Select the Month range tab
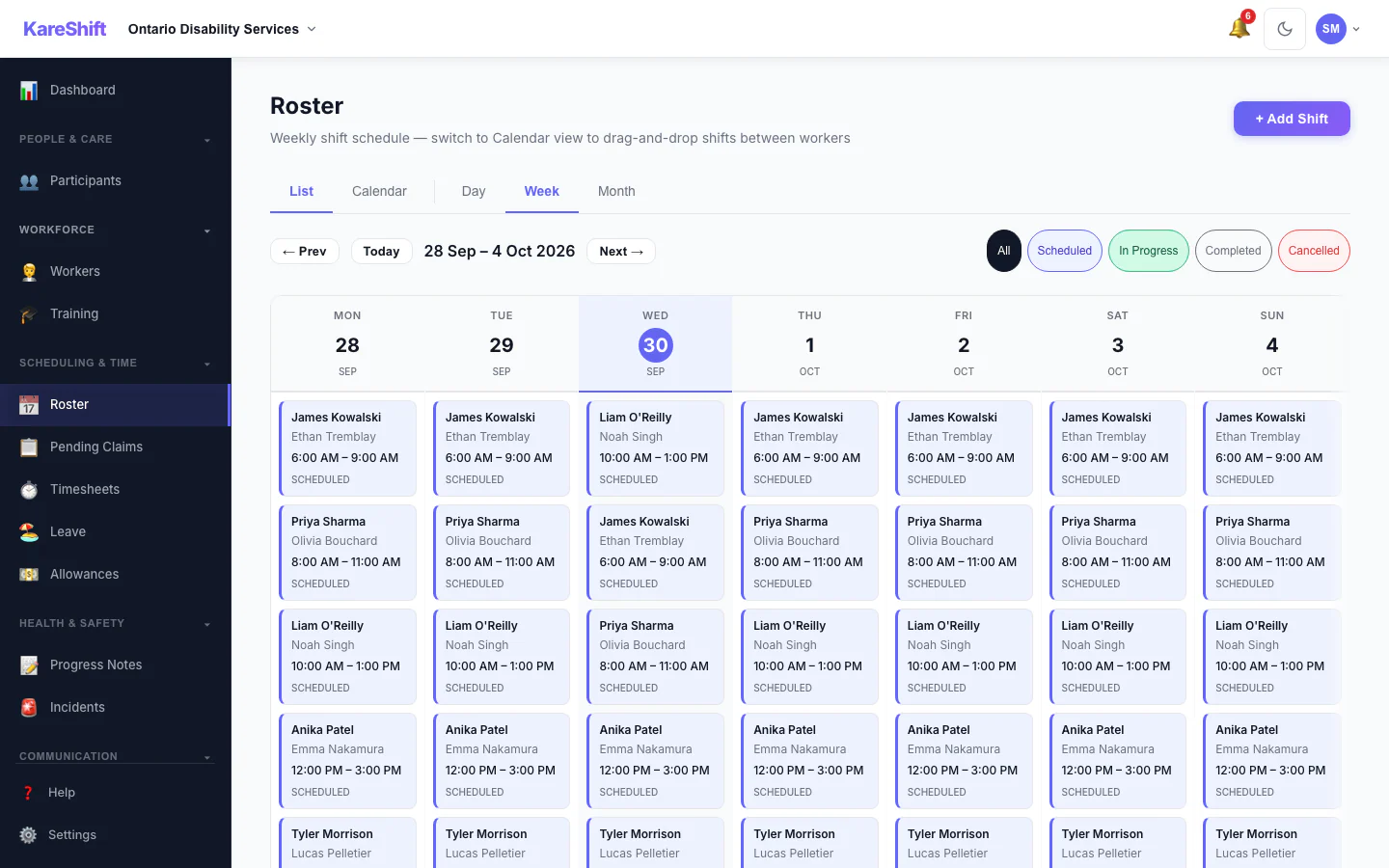 [x=616, y=192]
